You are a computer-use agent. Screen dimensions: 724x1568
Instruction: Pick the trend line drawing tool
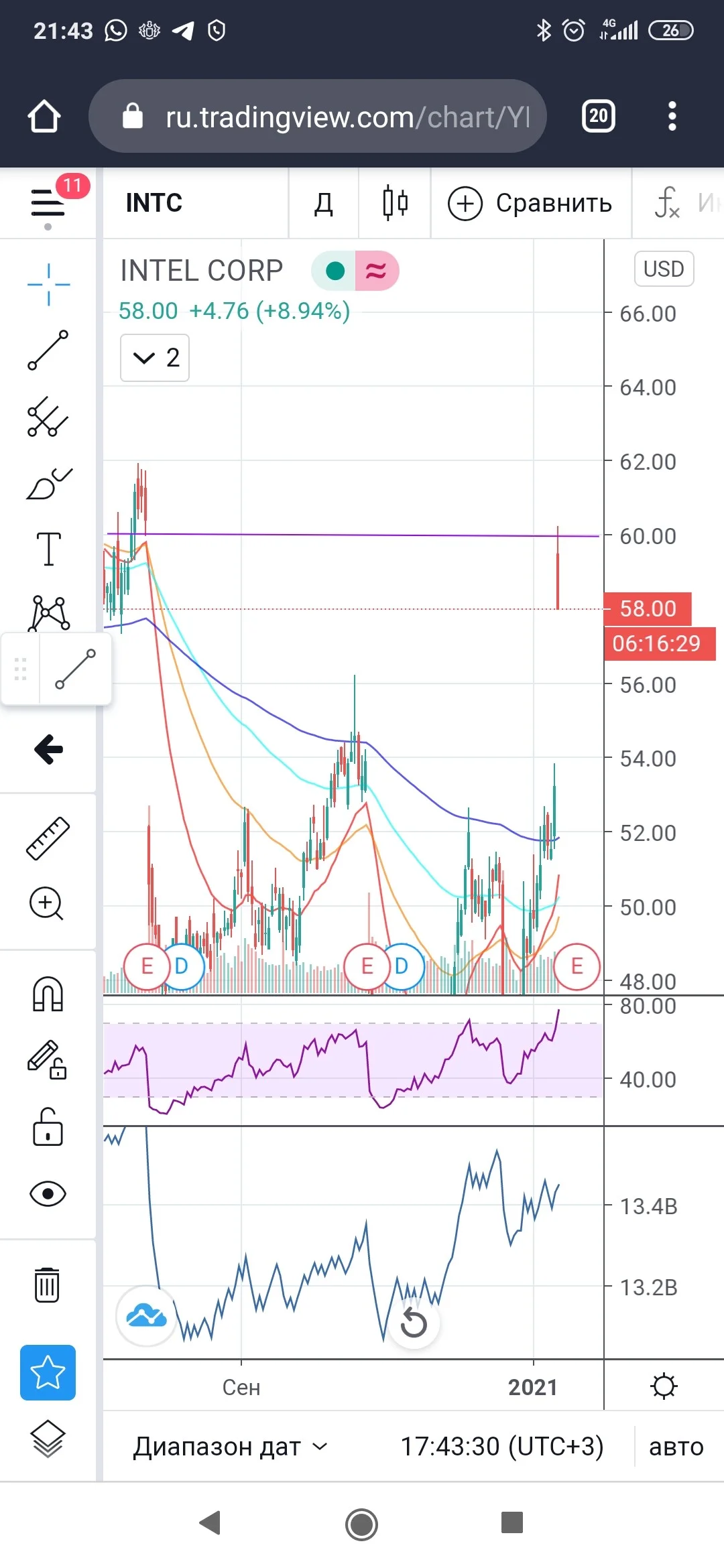pos(48,350)
